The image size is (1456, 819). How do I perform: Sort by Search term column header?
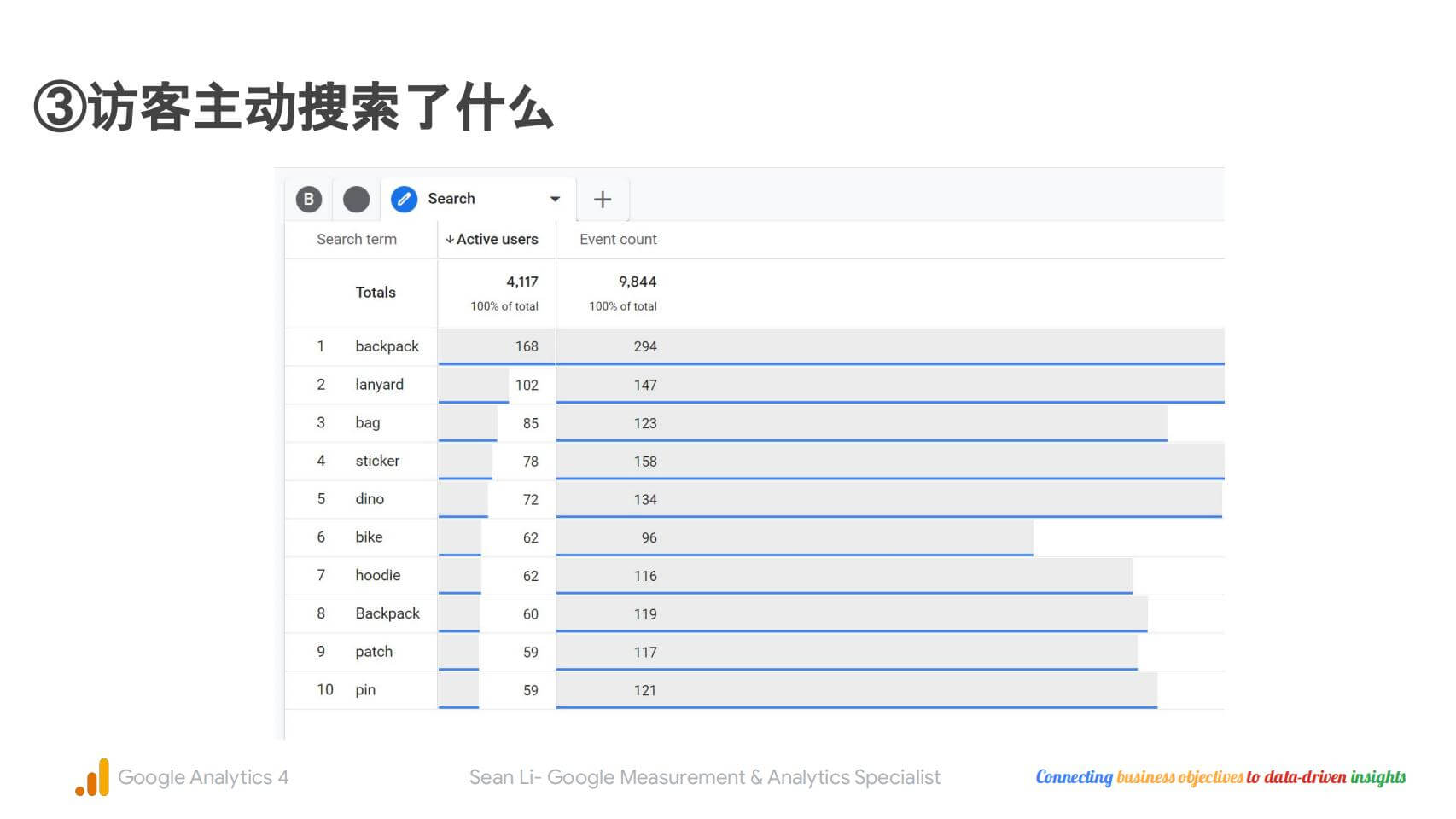point(357,240)
